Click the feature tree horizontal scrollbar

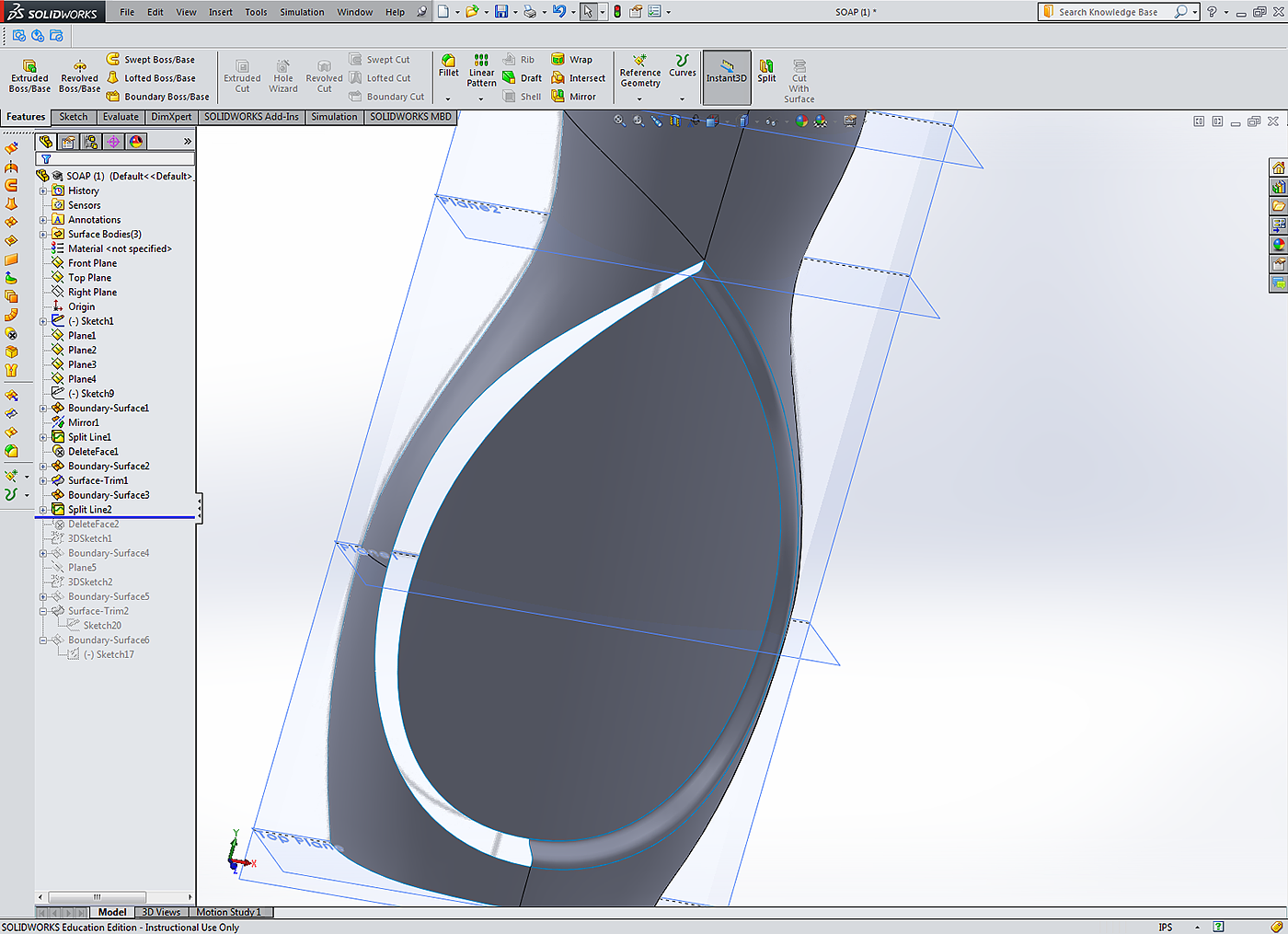(x=97, y=897)
